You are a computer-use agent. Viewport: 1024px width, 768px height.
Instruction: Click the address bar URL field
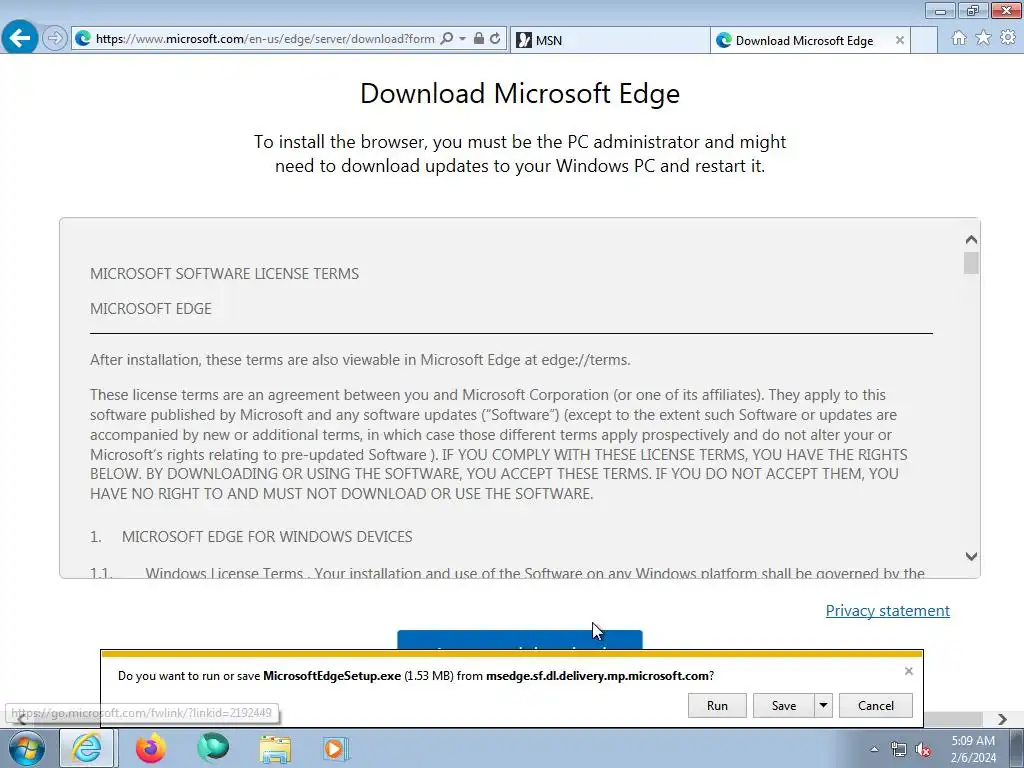pyautogui.click(x=264, y=39)
